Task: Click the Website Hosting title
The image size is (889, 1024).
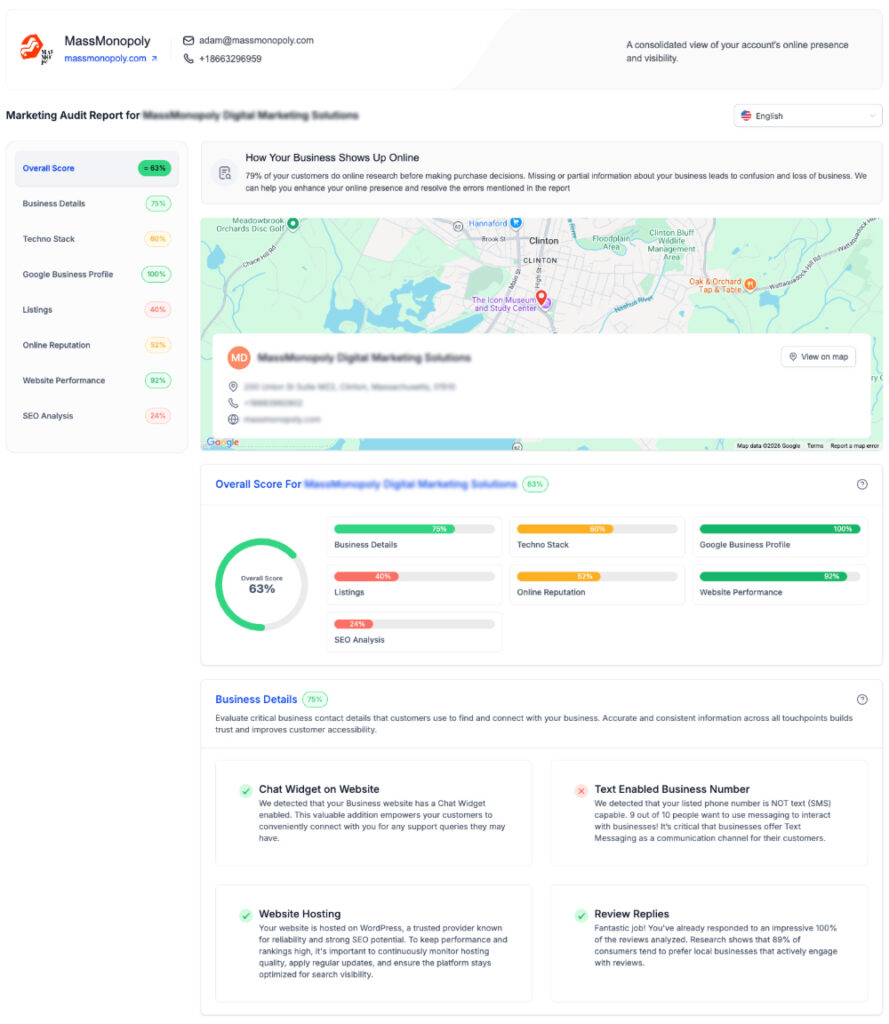Action: pos(300,914)
